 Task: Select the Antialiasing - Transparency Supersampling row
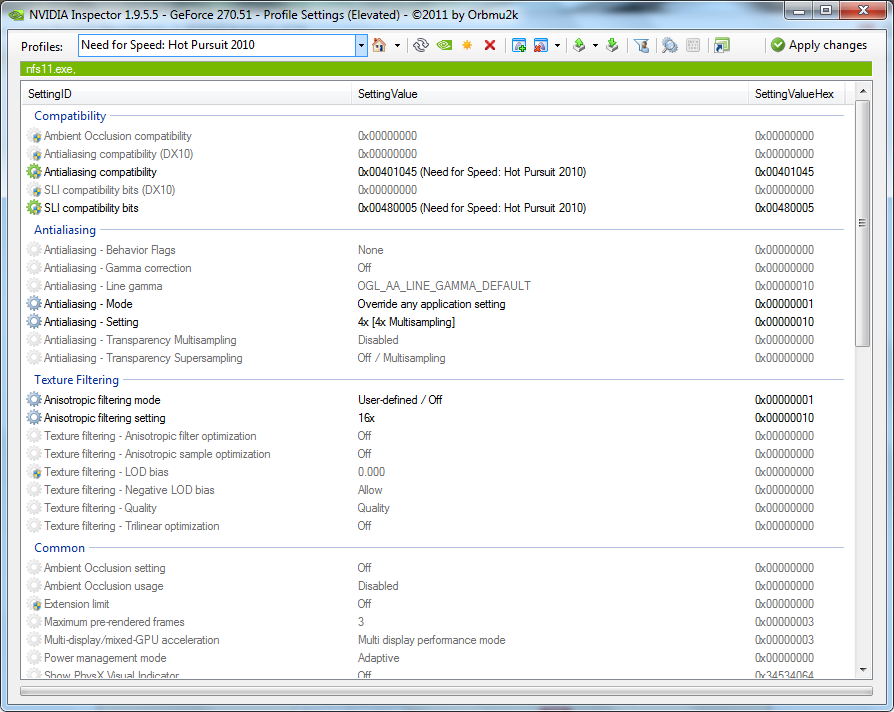pyautogui.click(x=433, y=358)
